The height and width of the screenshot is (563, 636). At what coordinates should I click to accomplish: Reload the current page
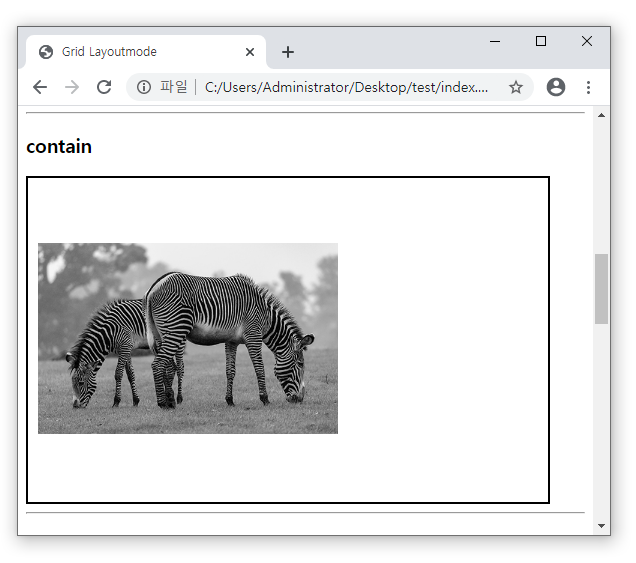coord(104,87)
